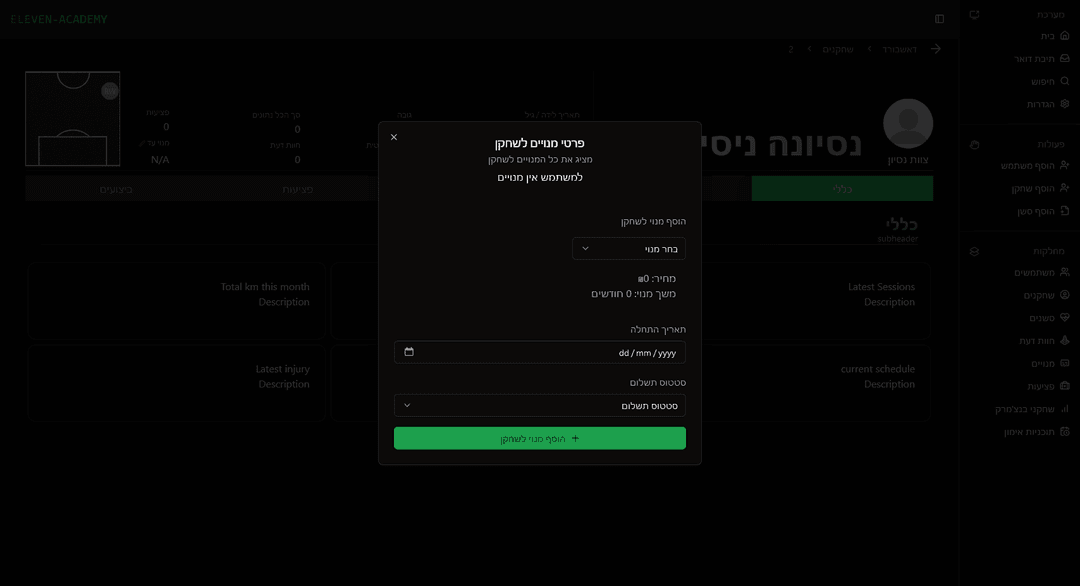Click the green הוסף מנוי לשחקן button

540,438
